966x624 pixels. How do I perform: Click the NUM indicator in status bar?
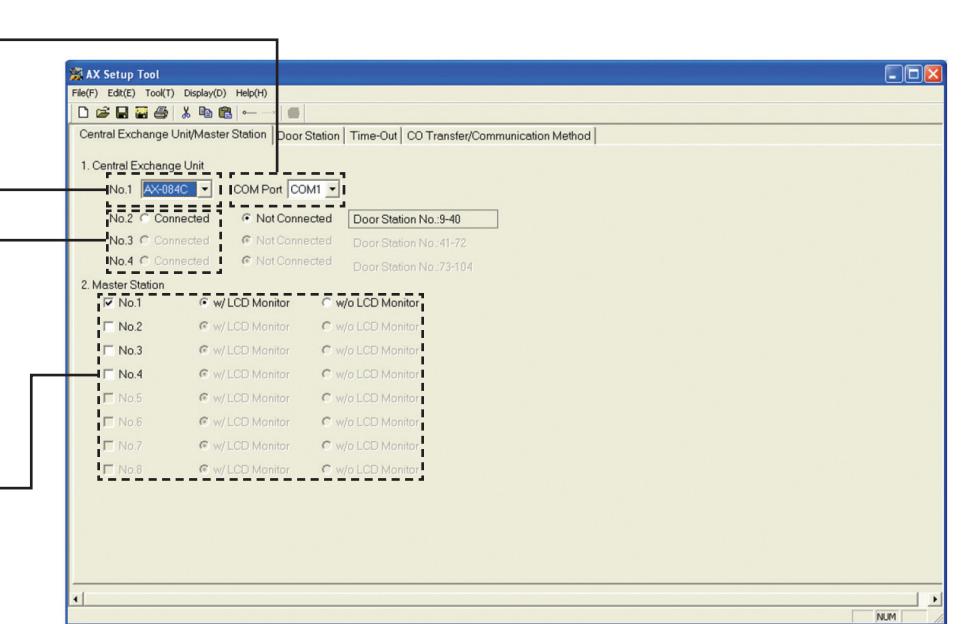click(x=886, y=617)
